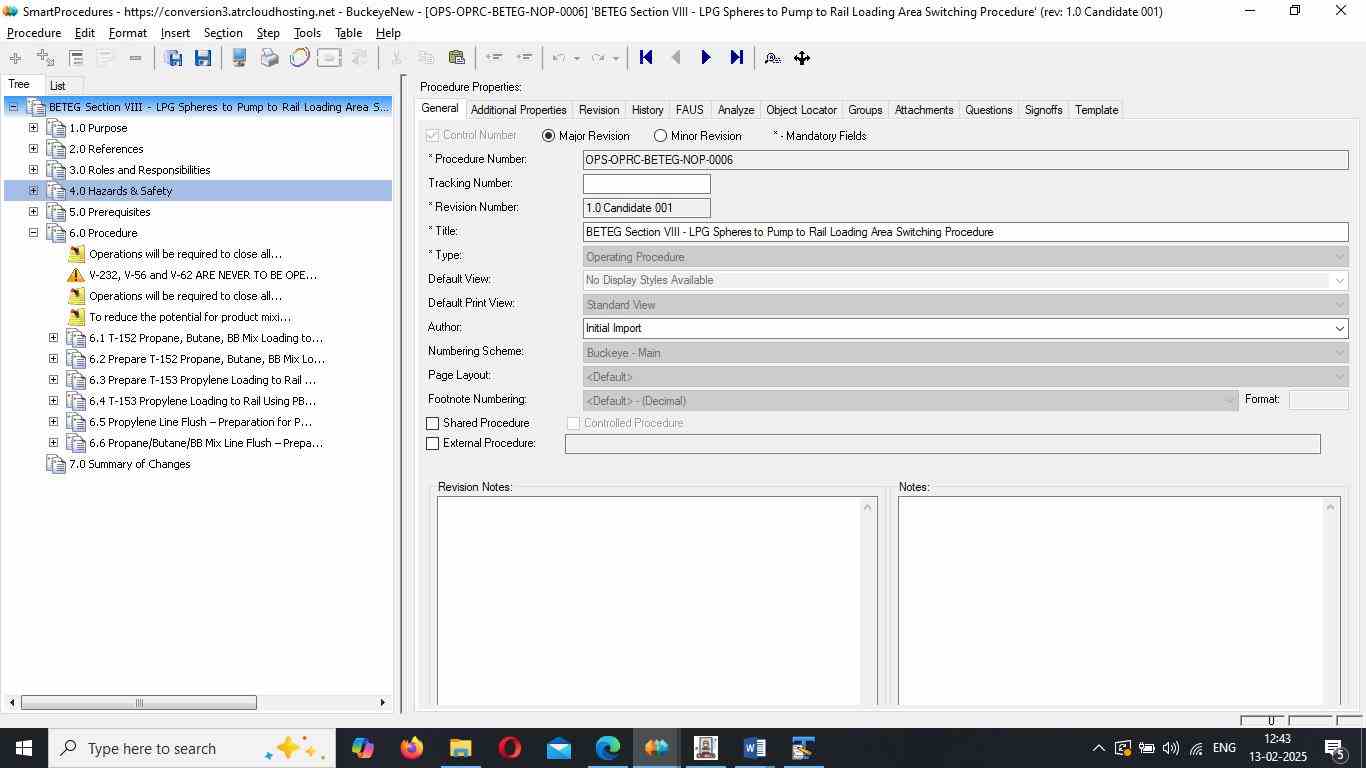Open Microsoft Word from taskbar

tap(754, 748)
